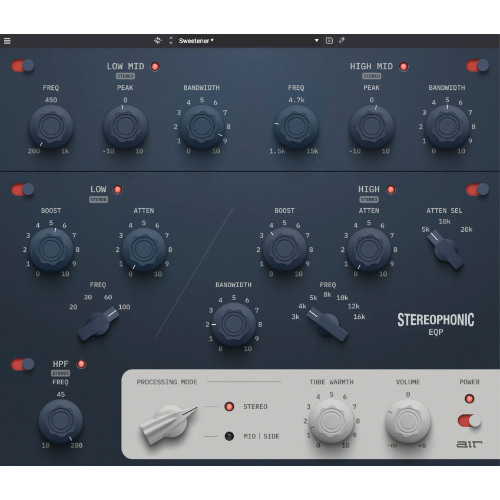Screen dimensions: 500x500
Task: Click the 20k label on Atten Sel
Action: [x=466, y=229]
